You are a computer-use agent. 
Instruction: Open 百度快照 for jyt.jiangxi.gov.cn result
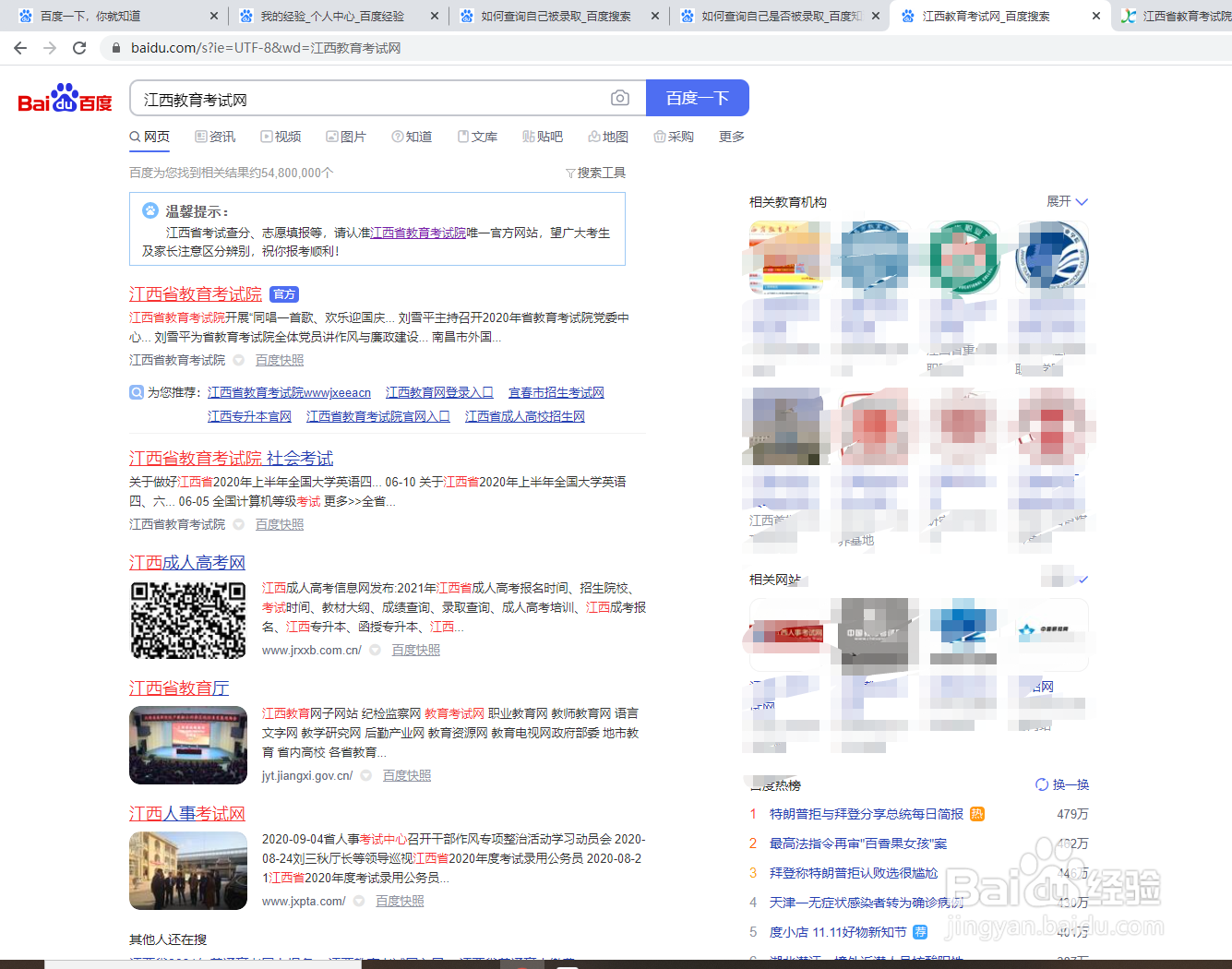[407, 775]
